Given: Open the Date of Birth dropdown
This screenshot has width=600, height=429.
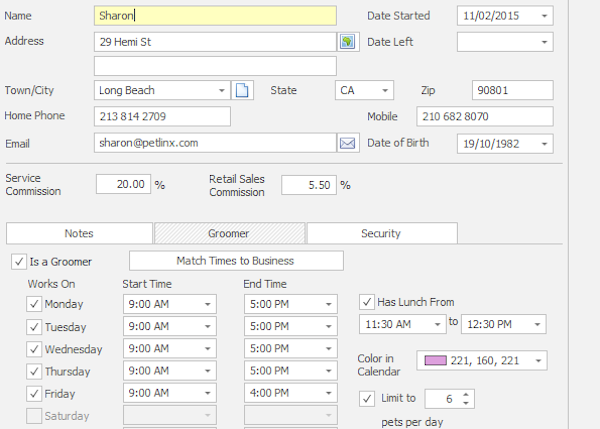Looking at the screenshot, I should (544, 143).
